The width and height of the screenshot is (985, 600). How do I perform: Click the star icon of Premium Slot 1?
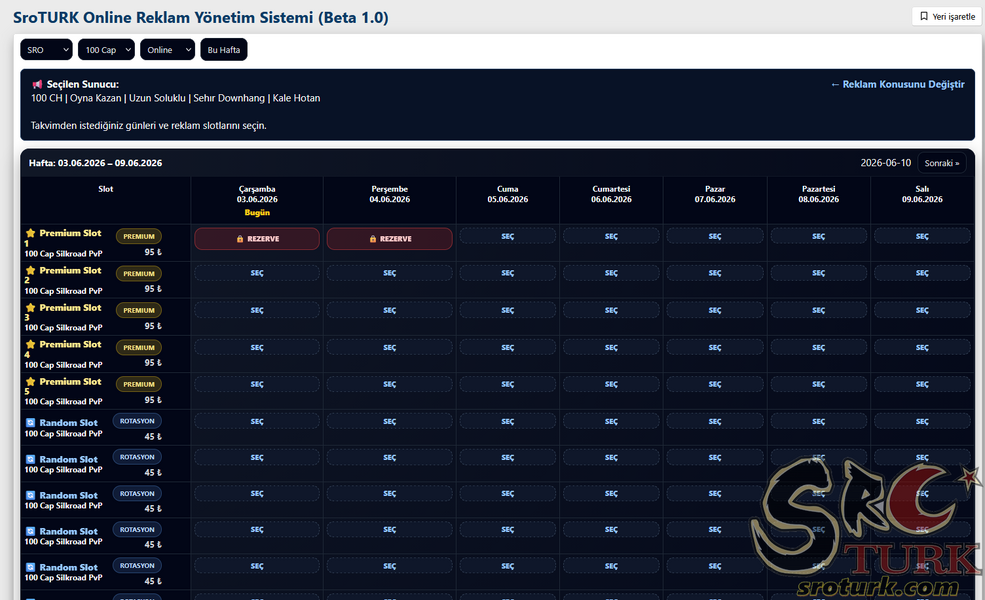[30, 233]
